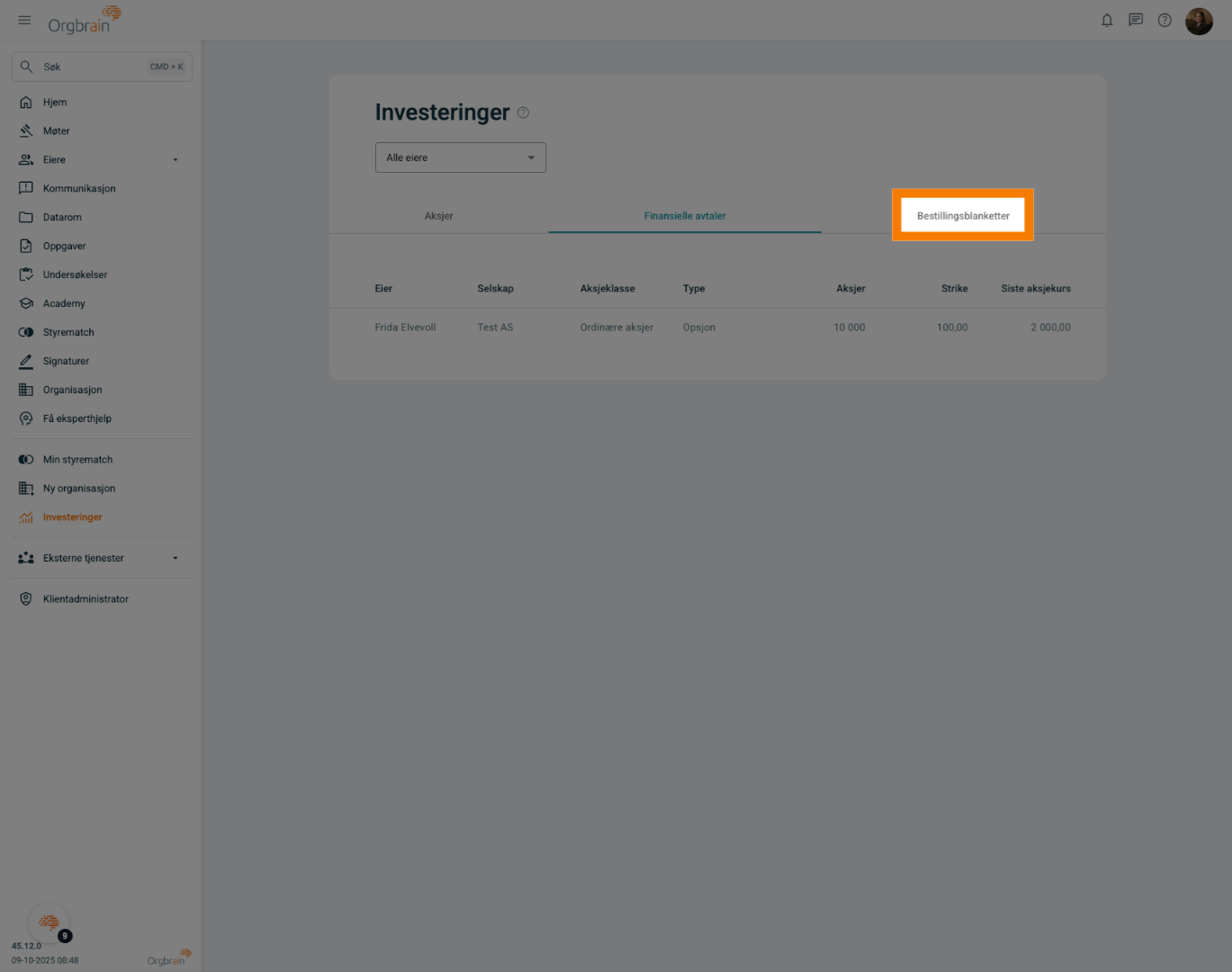Screen dimensions: 1232x972
Task: Click the Styrematch icon
Action: [x=26, y=333]
